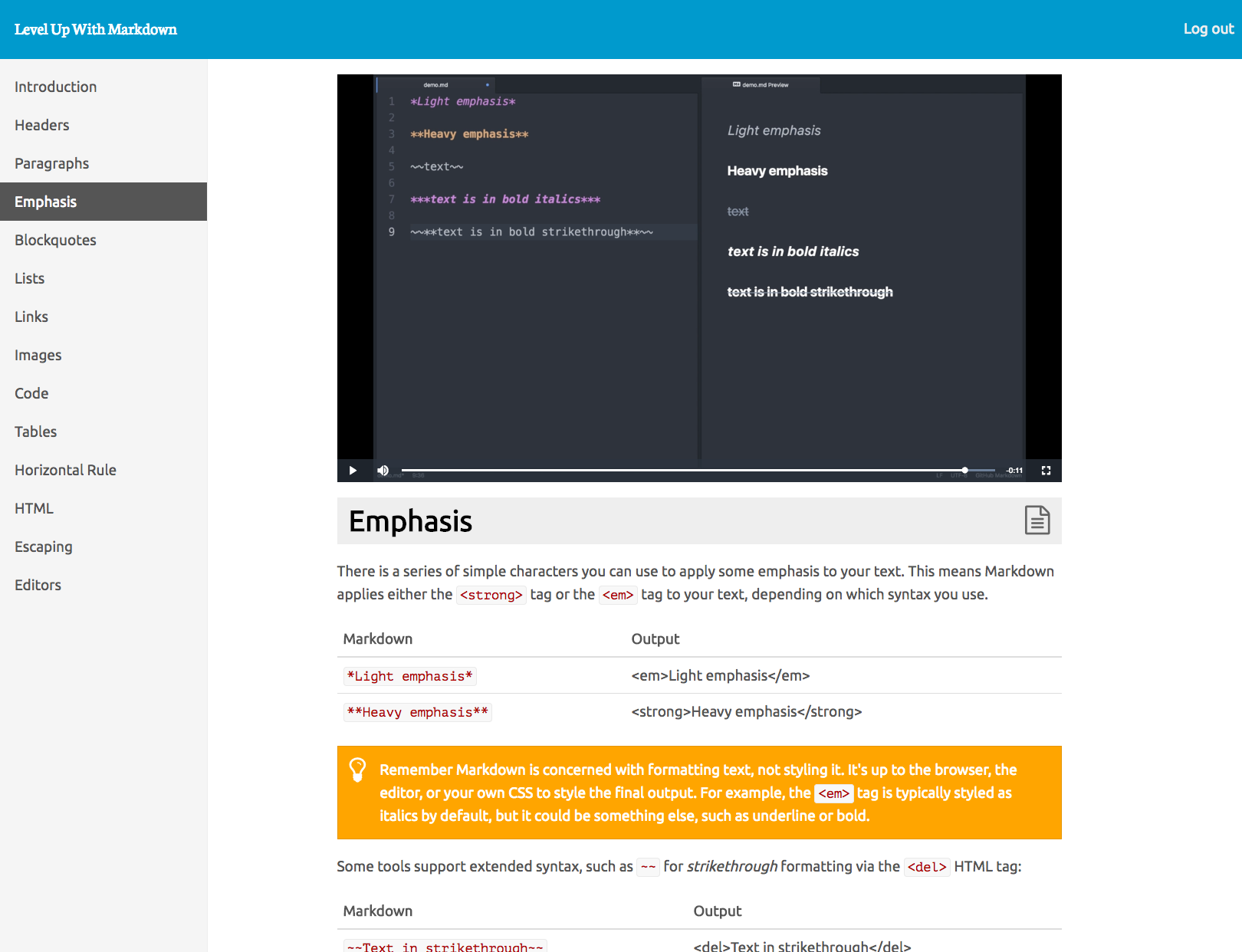The width and height of the screenshot is (1242, 952).
Task: Navigate to the Headers lesson
Action: click(41, 125)
